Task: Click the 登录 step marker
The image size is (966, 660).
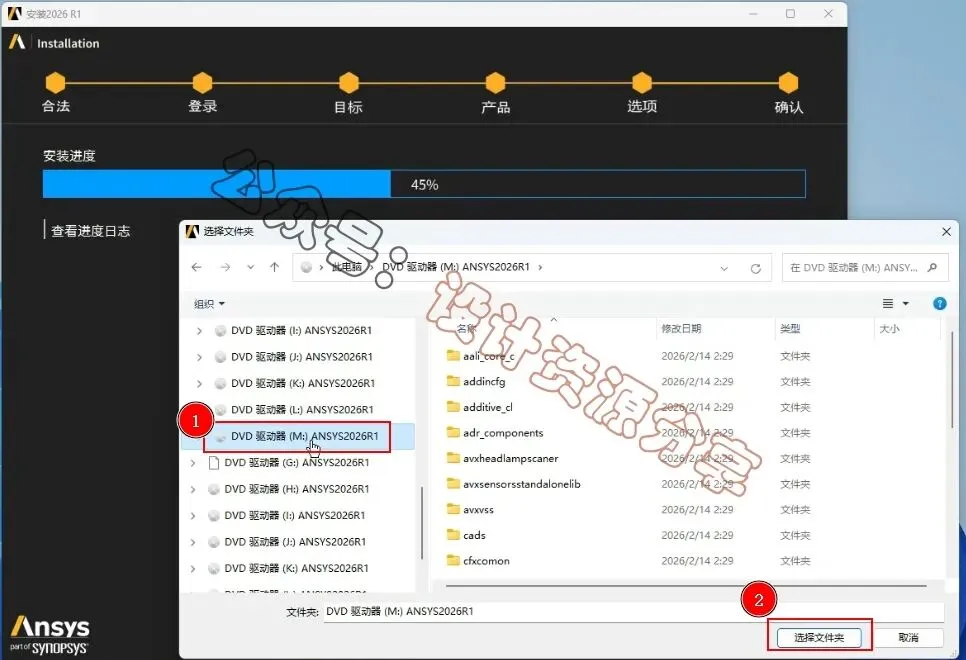Action: coord(202,83)
